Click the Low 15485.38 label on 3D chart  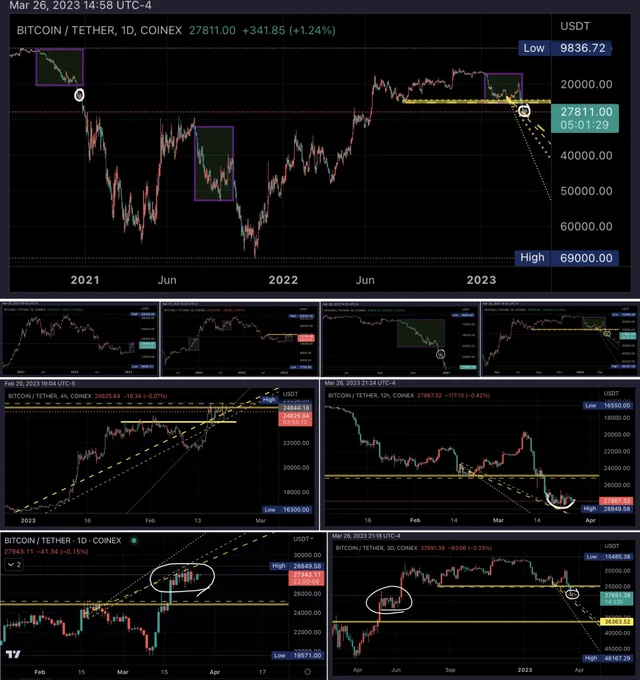(x=608, y=556)
